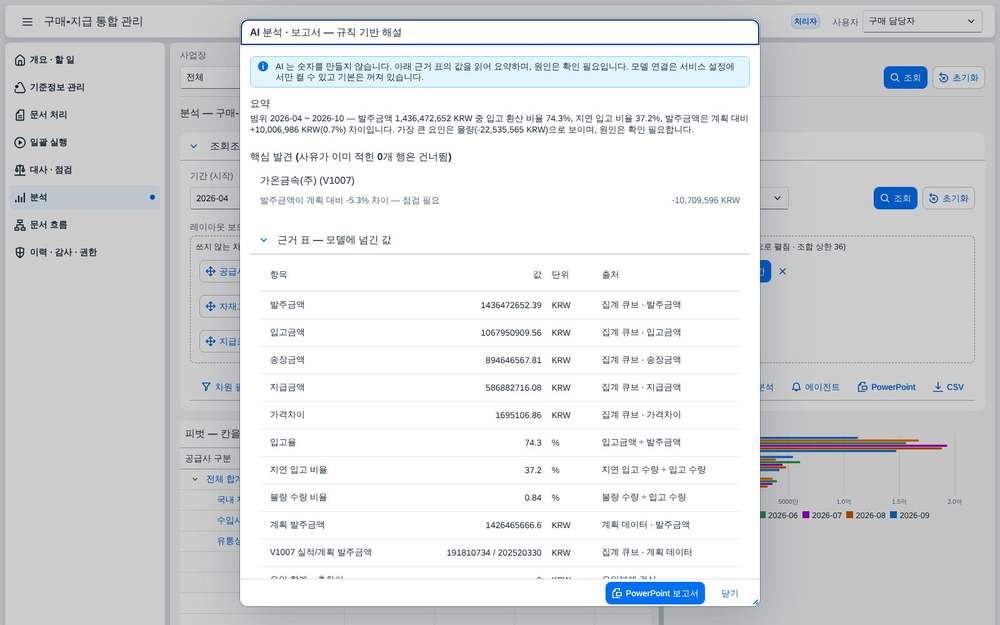Click top 조회 button in background page
The width and height of the screenshot is (1000, 625).
[905, 77]
